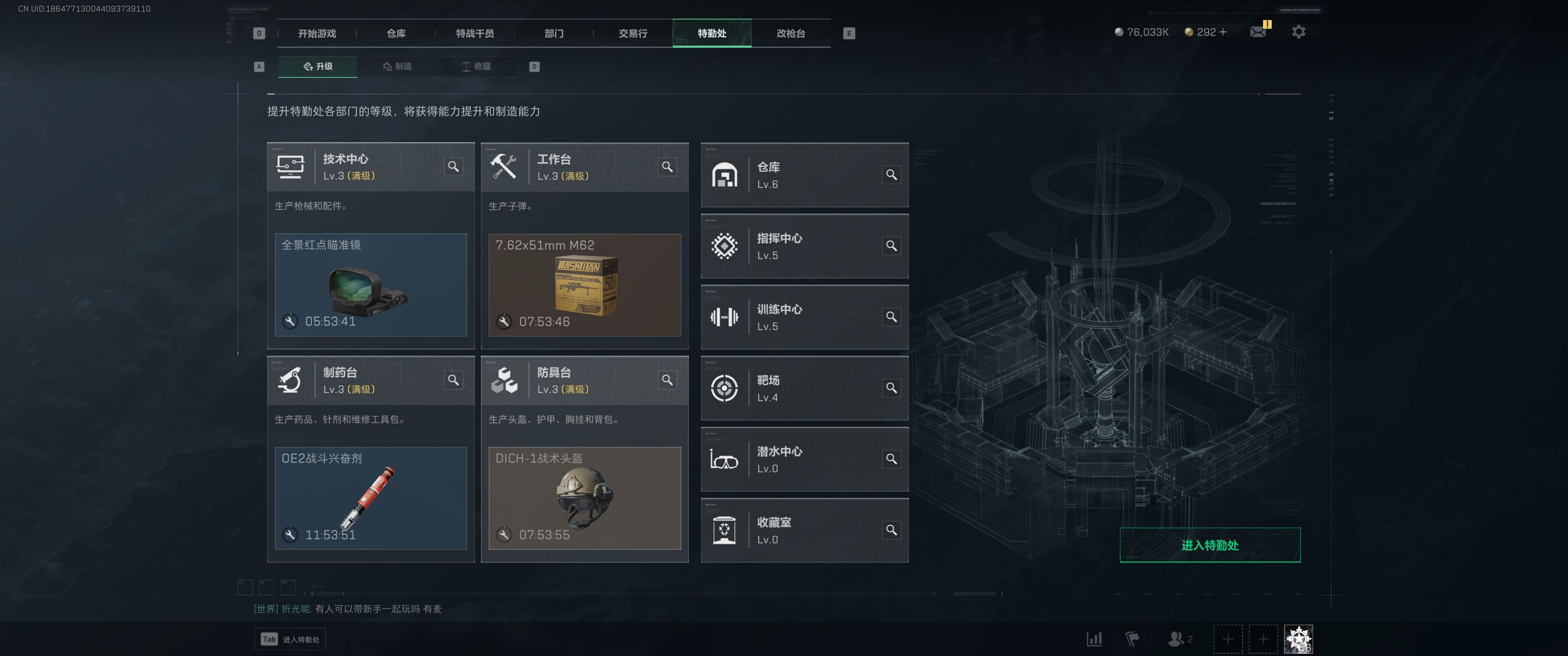Click the flag icon in bottom bar

[1132, 639]
